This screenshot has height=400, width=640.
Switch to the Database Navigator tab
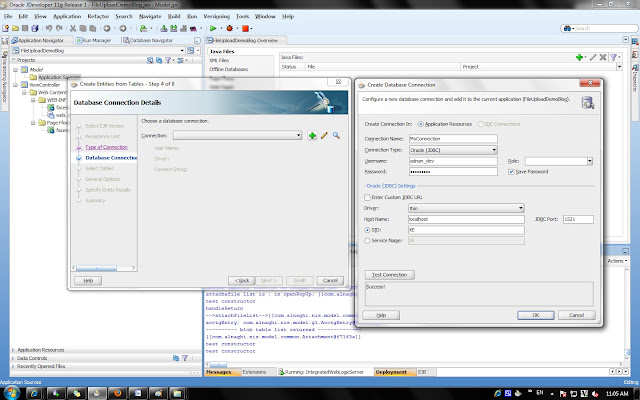149,40
